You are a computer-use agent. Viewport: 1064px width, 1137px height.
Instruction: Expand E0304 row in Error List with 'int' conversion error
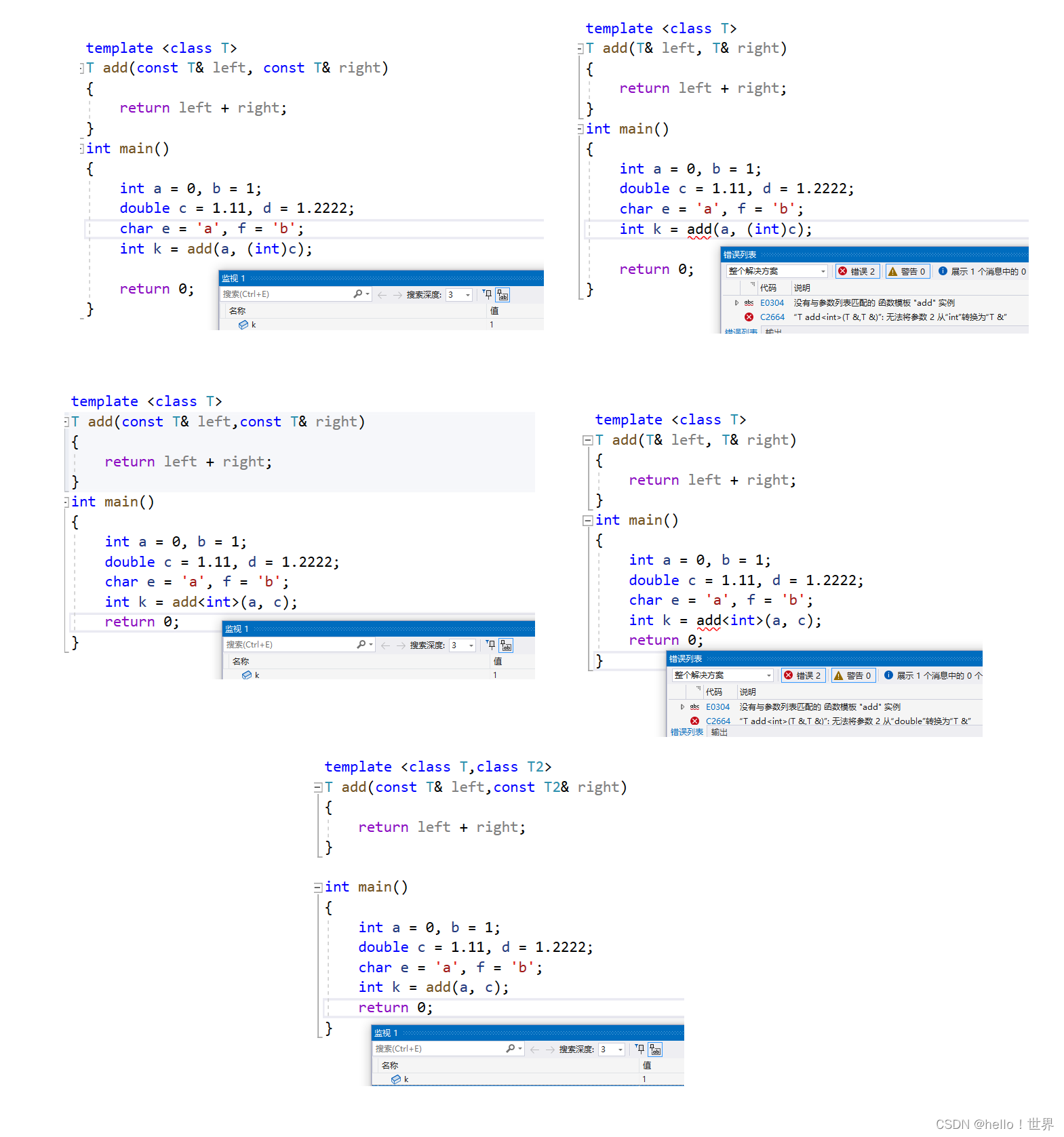point(736,303)
